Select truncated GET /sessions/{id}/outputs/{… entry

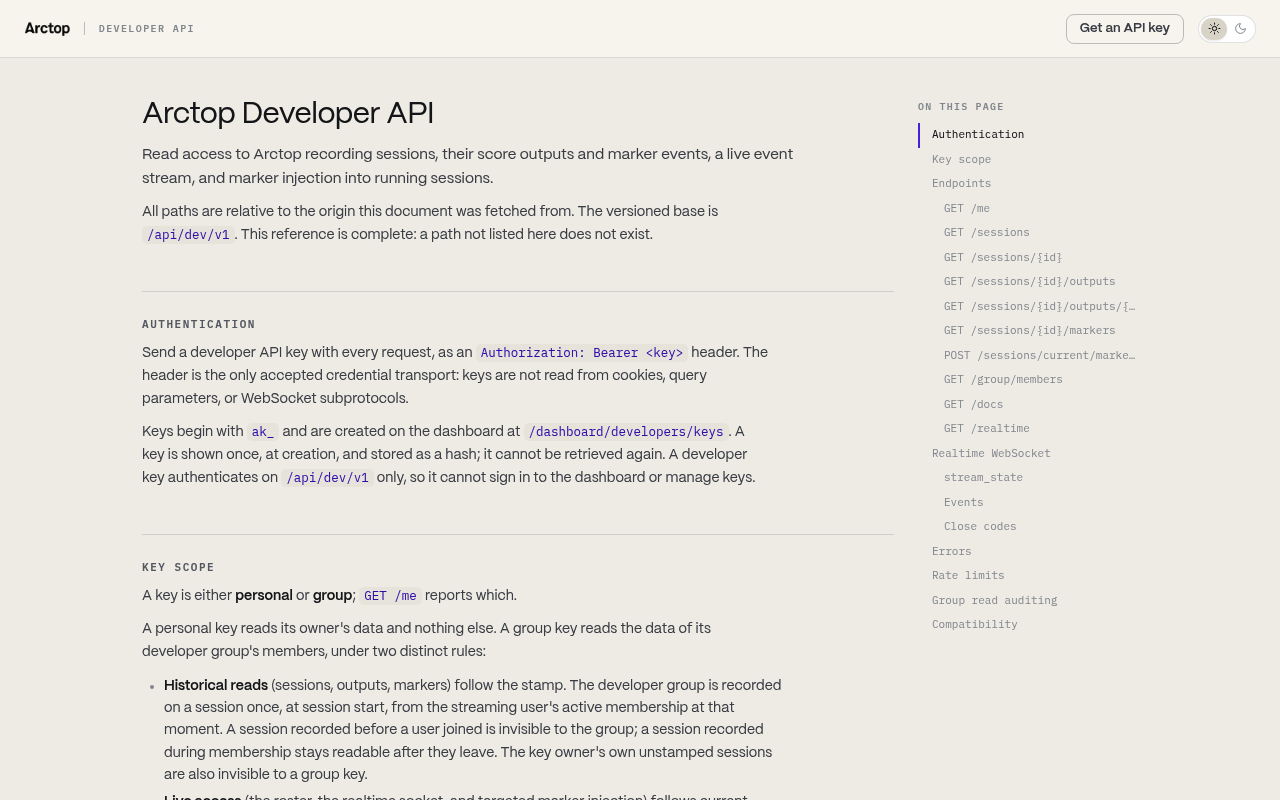1039,307
